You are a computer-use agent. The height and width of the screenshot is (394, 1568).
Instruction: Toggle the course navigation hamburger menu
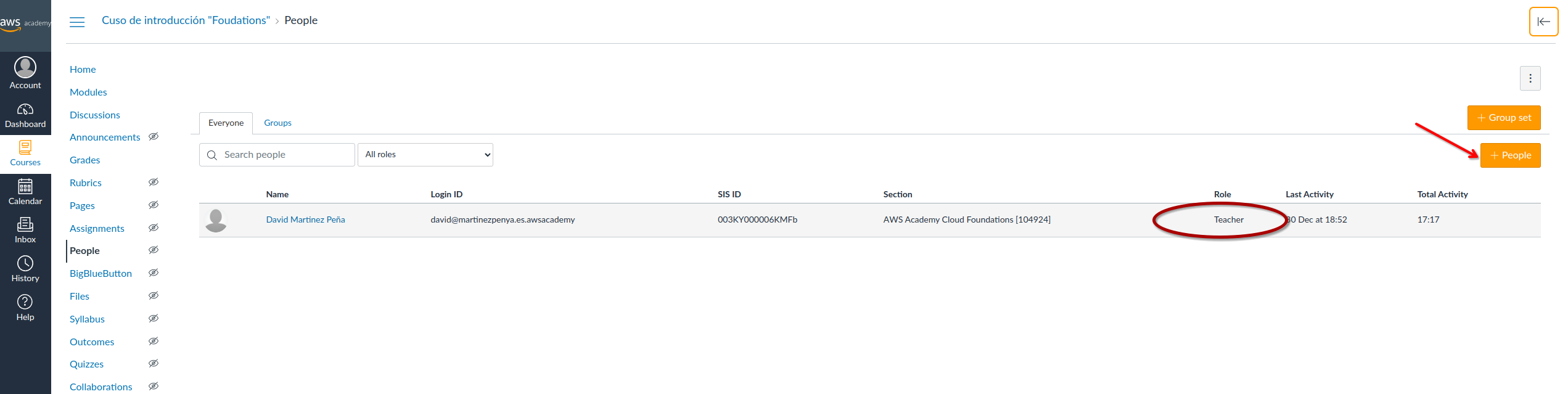tap(77, 22)
